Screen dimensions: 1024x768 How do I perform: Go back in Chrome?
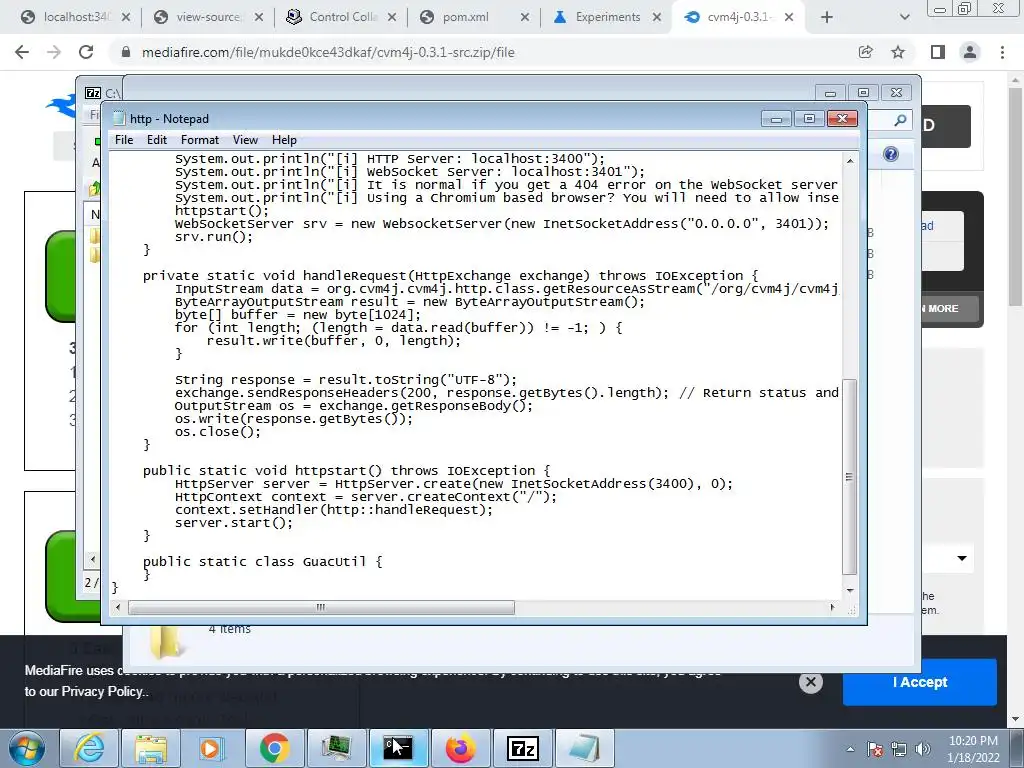click(x=22, y=52)
